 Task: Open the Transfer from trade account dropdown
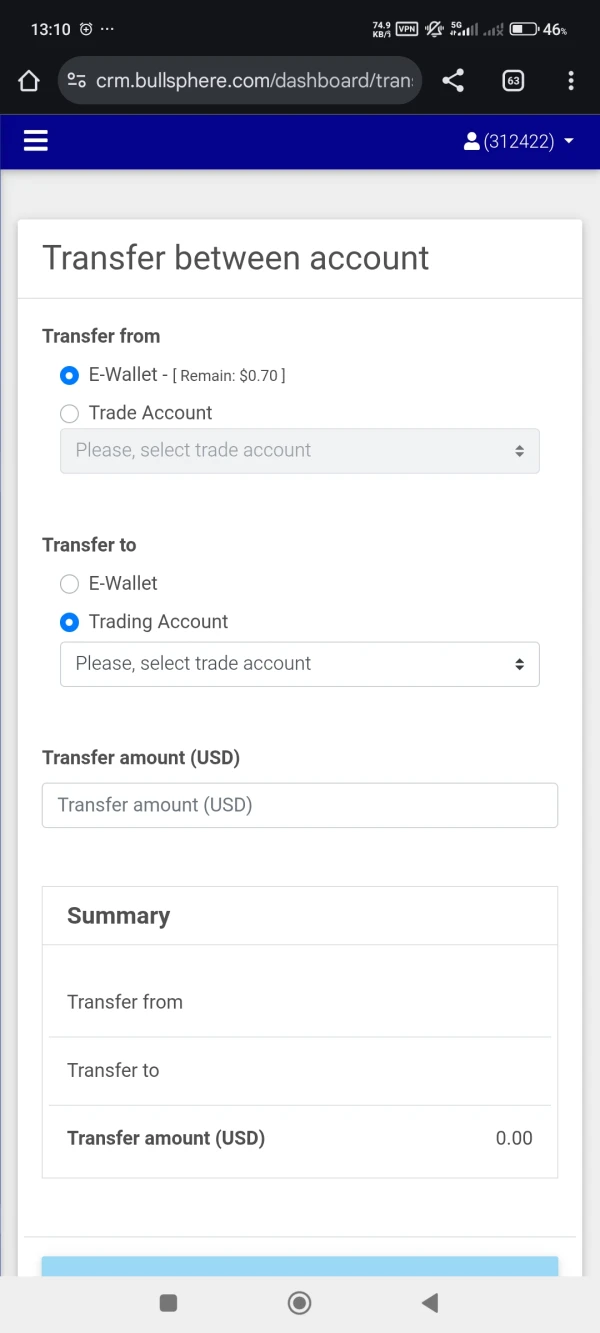(x=299, y=451)
